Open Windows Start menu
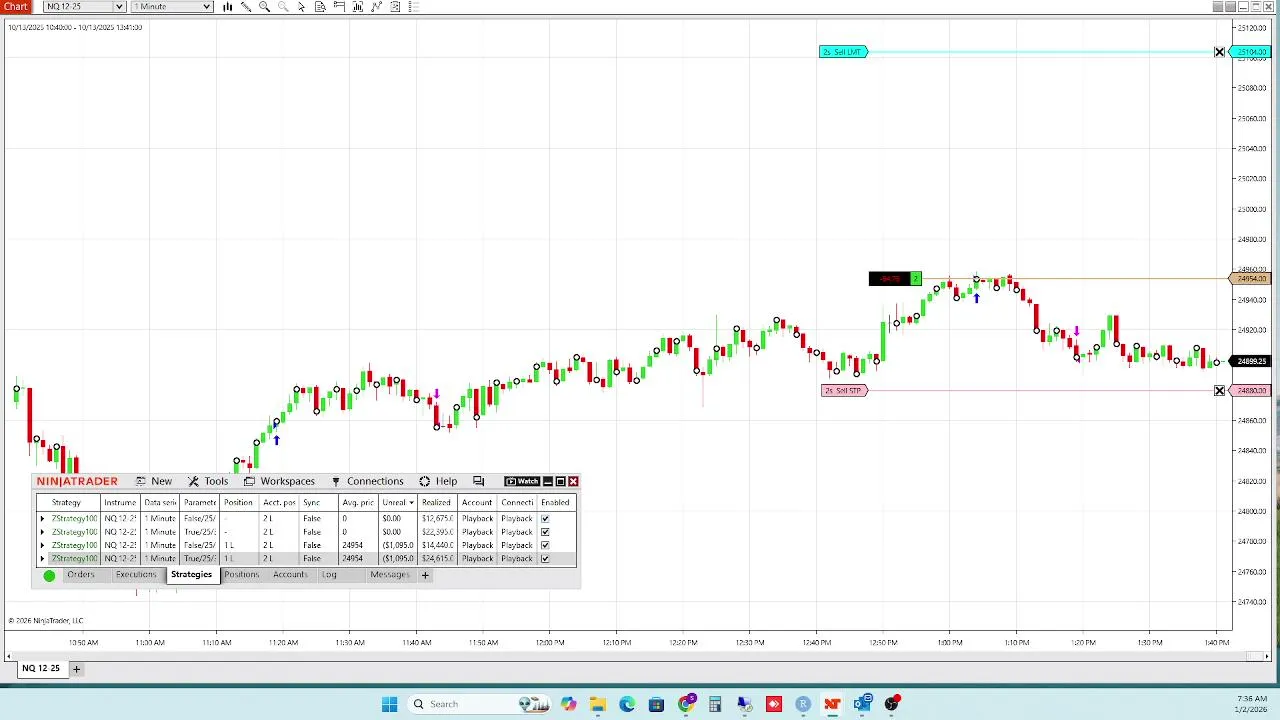This screenshot has height=720, width=1280. click(389, 704)
